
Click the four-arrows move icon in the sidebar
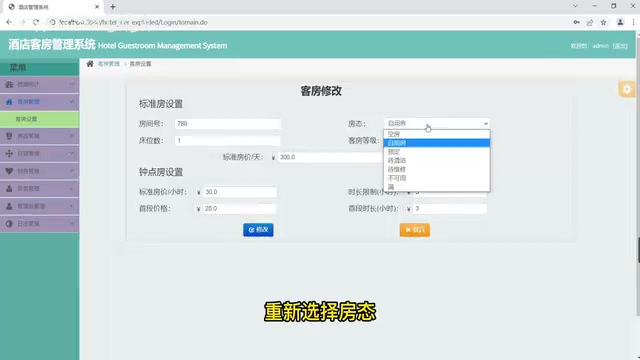9,153
